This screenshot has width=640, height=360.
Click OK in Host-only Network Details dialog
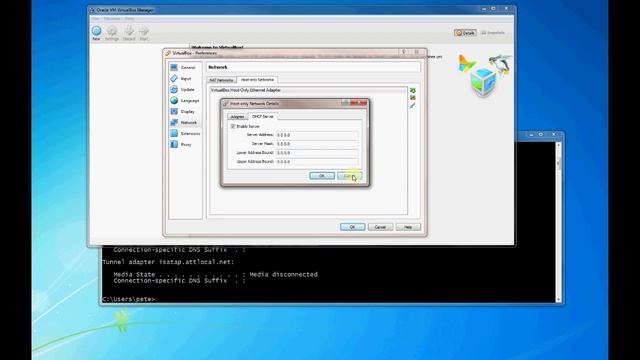(322, 176)
